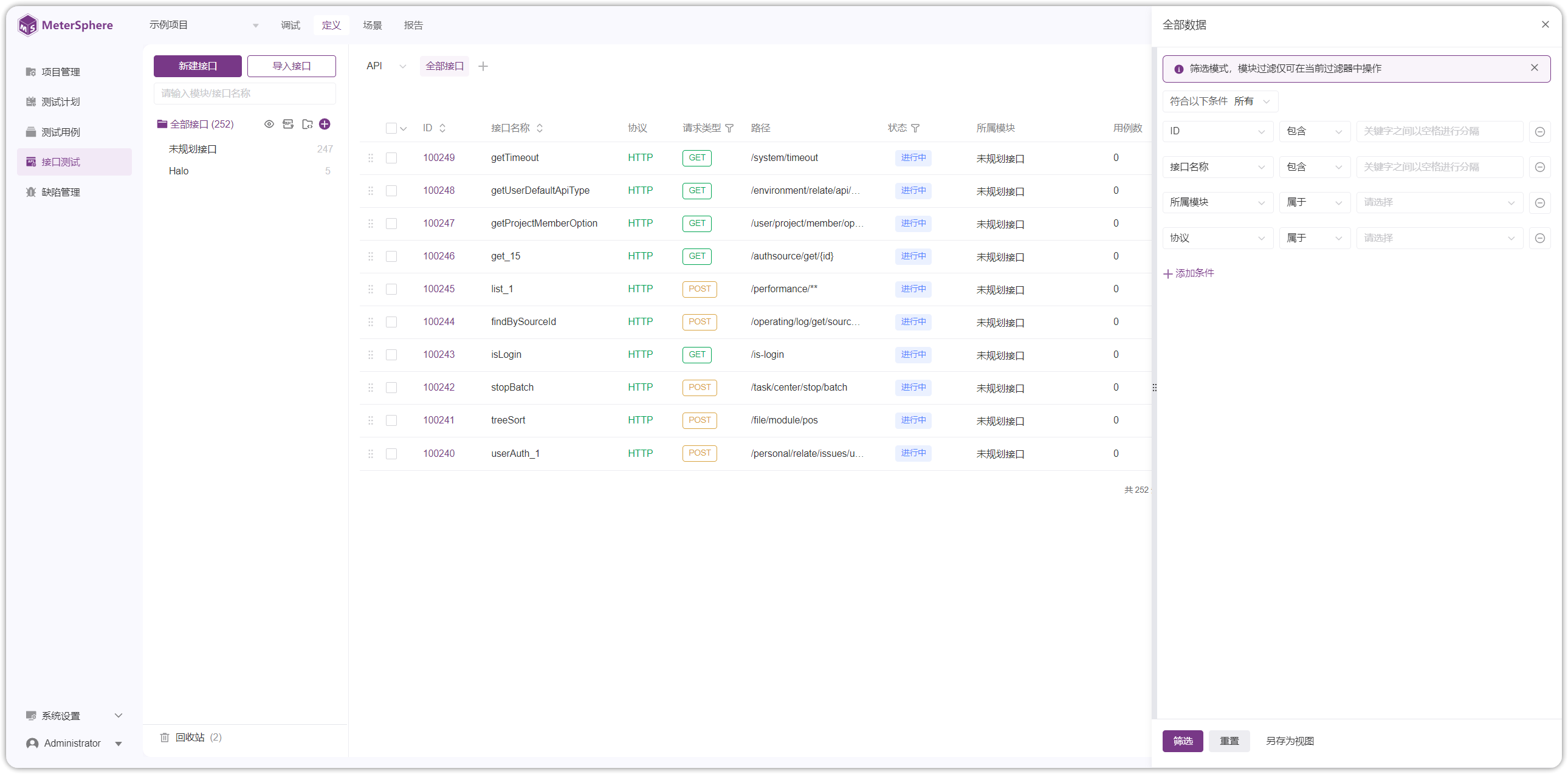Screen dimensions: 1568x774
Task: Open the 示例项目 project dropdown
Action: (x=204, y=25)
